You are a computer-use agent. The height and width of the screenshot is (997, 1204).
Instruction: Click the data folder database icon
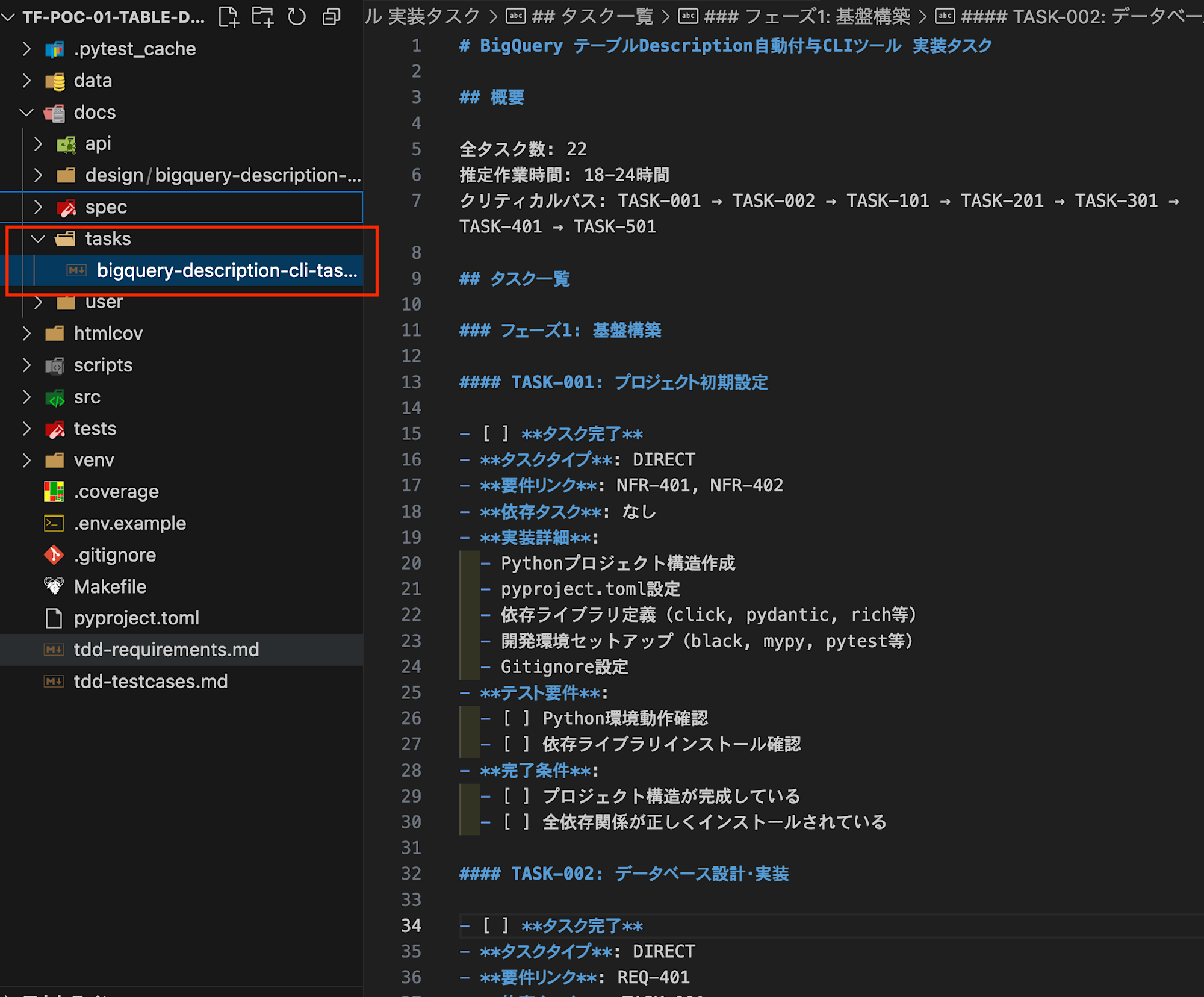[54, 81]
